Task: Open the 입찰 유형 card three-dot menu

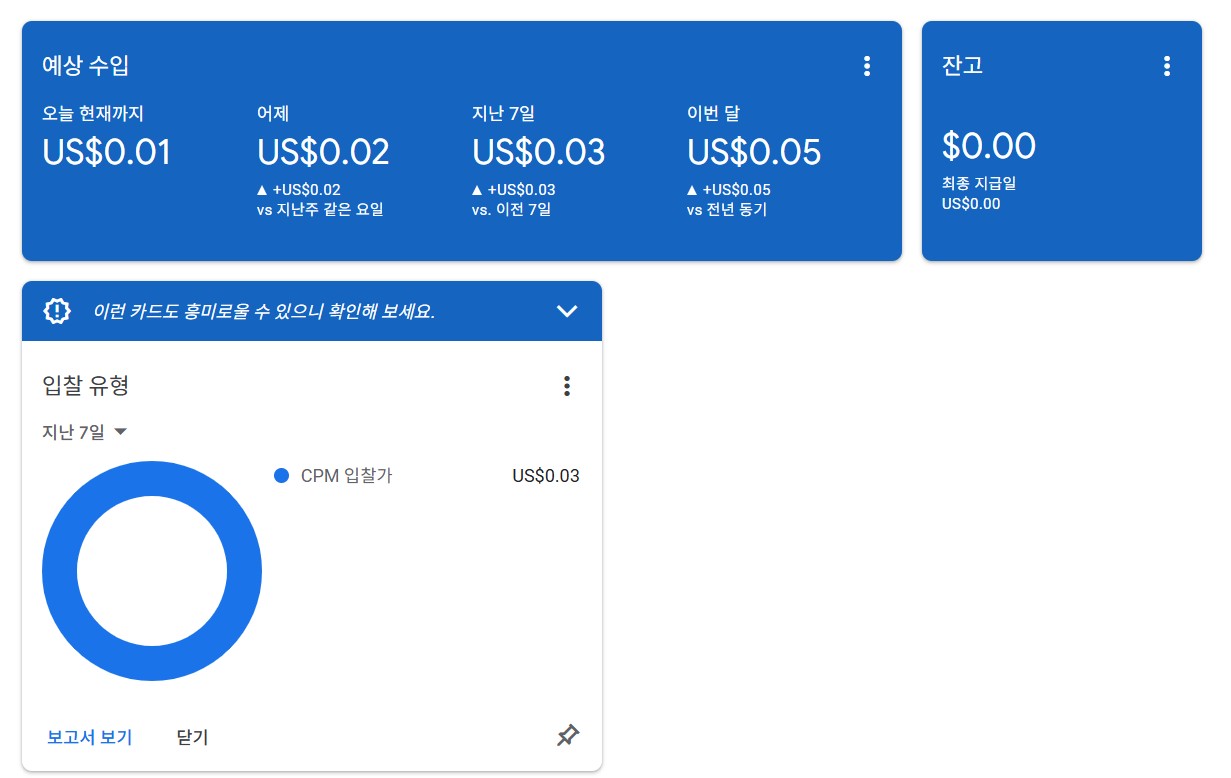Action: click(567, 386)
